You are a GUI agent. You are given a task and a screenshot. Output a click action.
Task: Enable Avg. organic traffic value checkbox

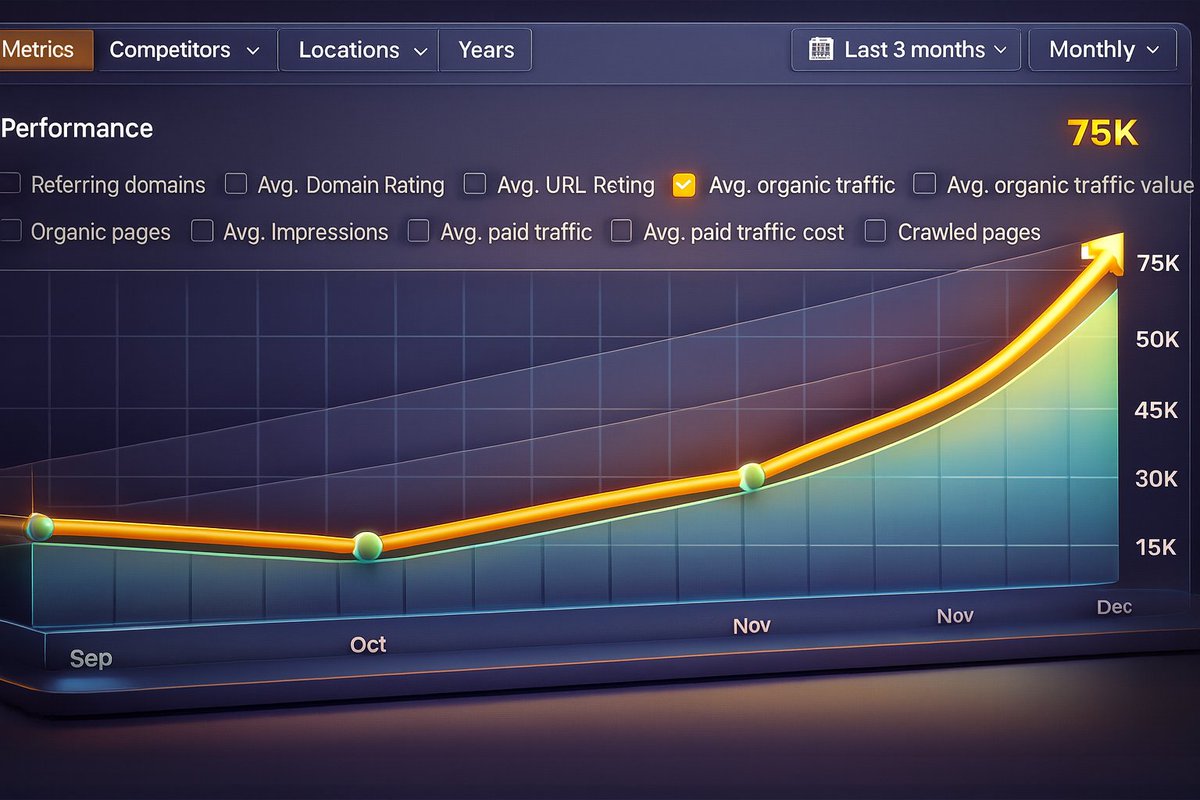click(x=925, y=184)
